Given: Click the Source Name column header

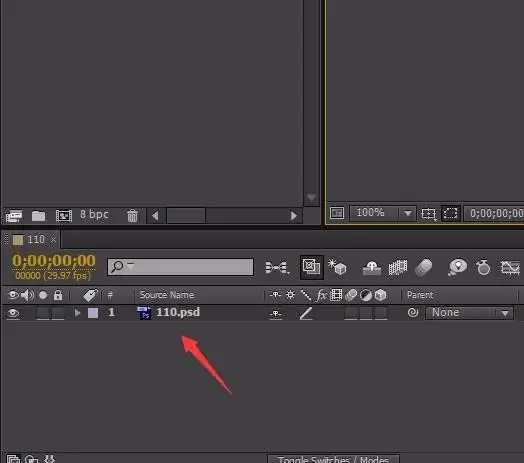Looking at the screenshot, I should (x=167, y=295).
